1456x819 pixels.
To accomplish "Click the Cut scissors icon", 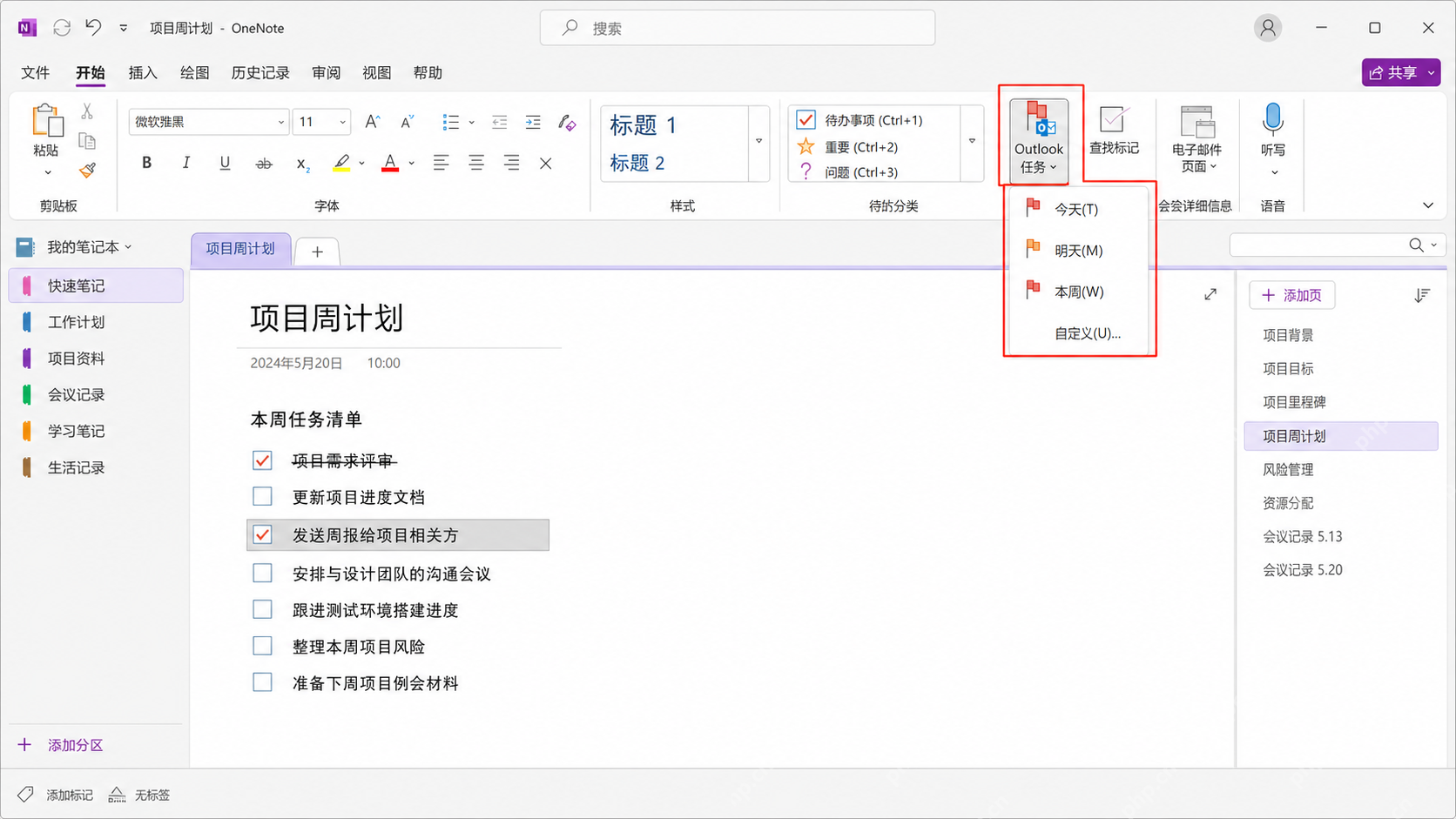I will 87,111.
